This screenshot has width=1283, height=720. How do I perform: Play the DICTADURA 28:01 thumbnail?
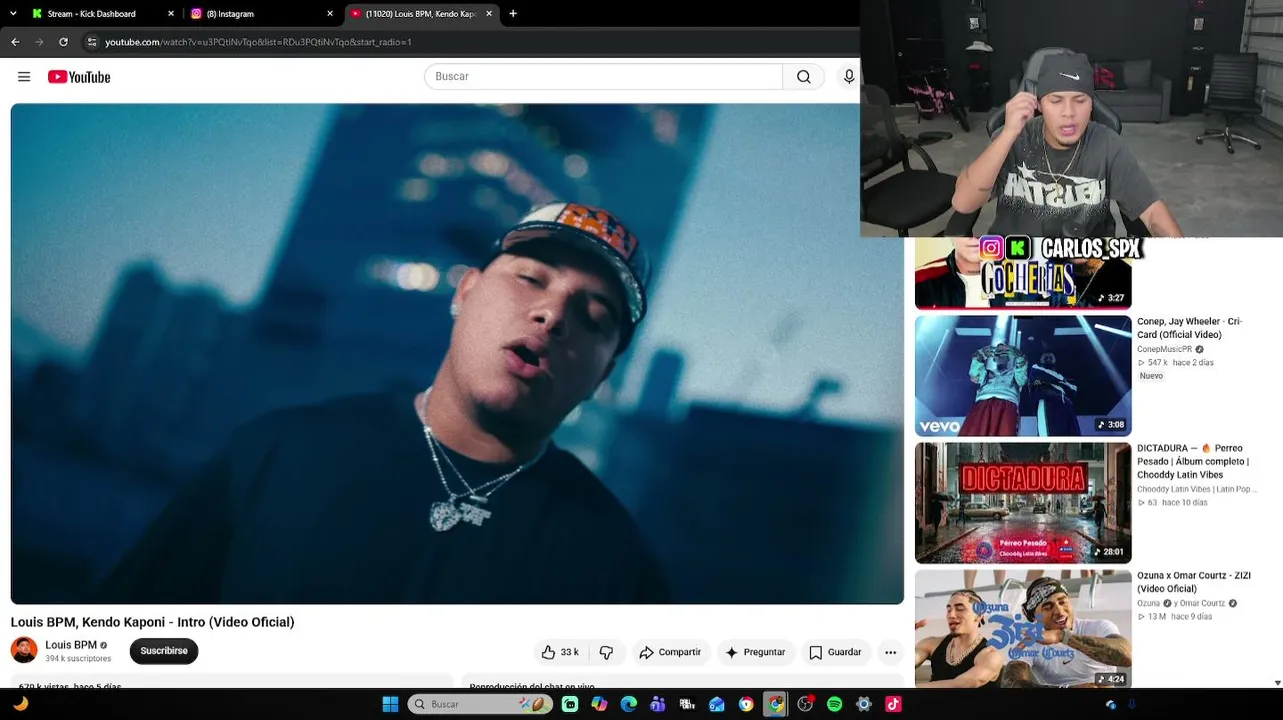[x=1023, y=503]
